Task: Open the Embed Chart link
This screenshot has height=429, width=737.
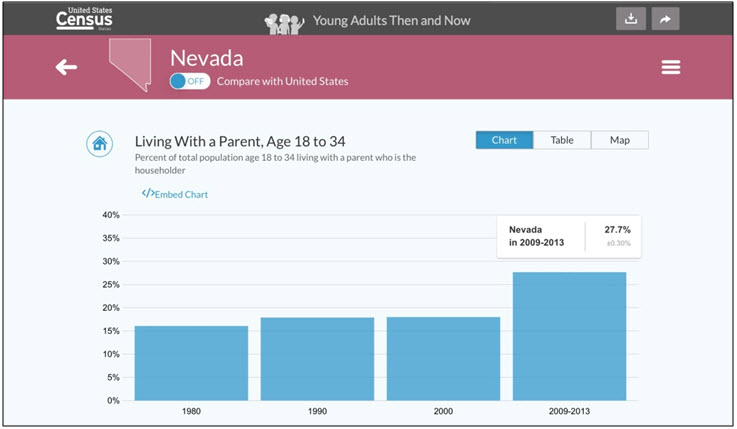Action: pos(175,194)
